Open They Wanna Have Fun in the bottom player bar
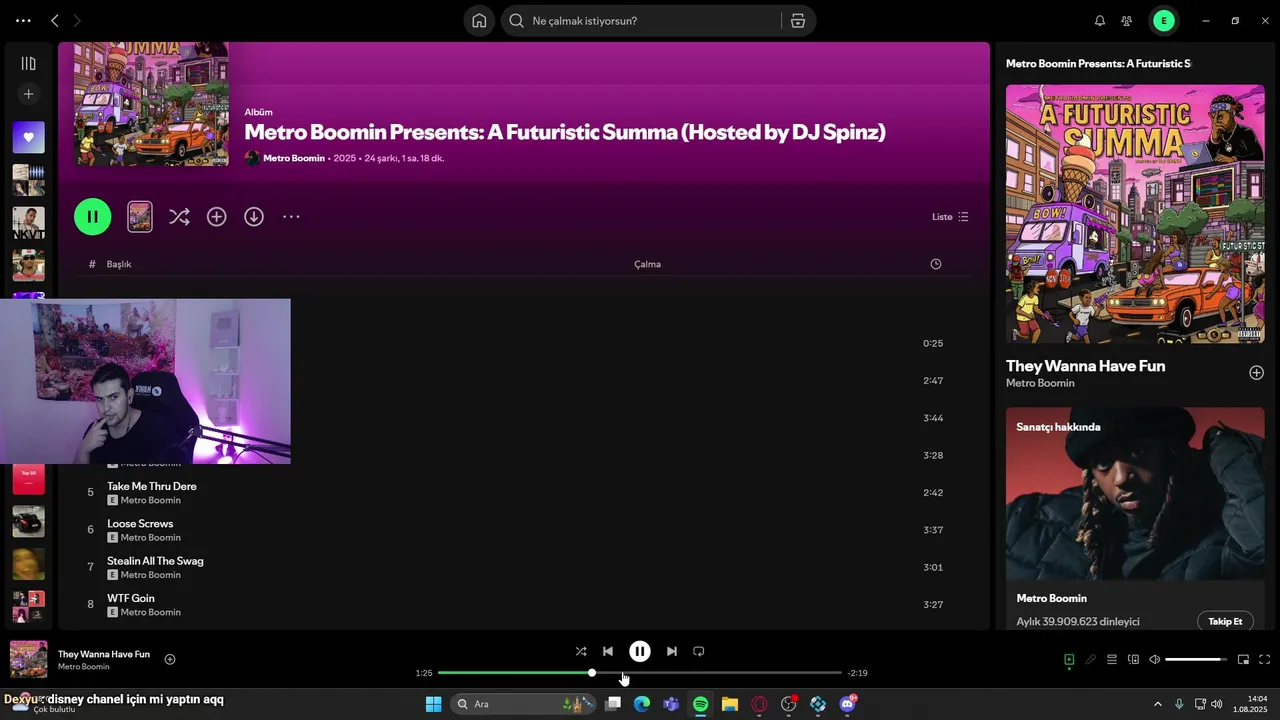 pos(104,654)
